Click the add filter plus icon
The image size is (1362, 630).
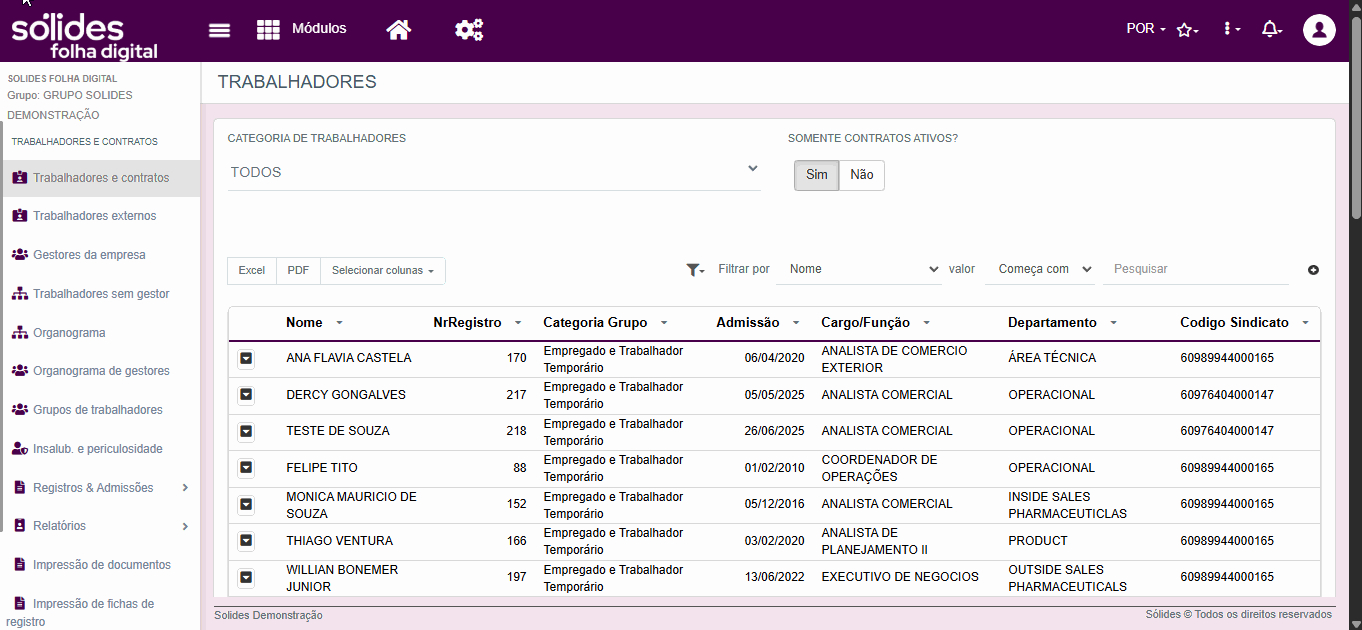pos(1313,270)
